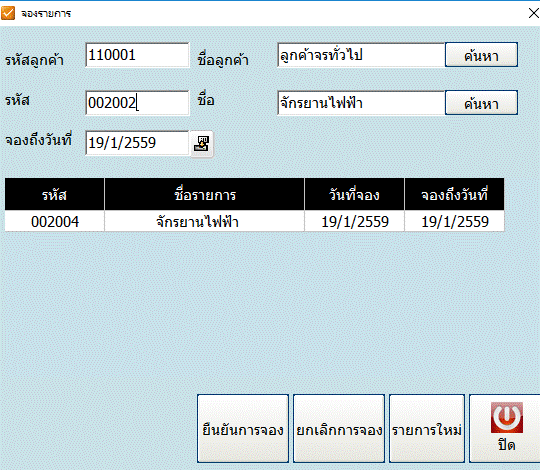Screen dimensions: 540x470
Task: Open the calendar date picker icon
Action: coord(202,144)
